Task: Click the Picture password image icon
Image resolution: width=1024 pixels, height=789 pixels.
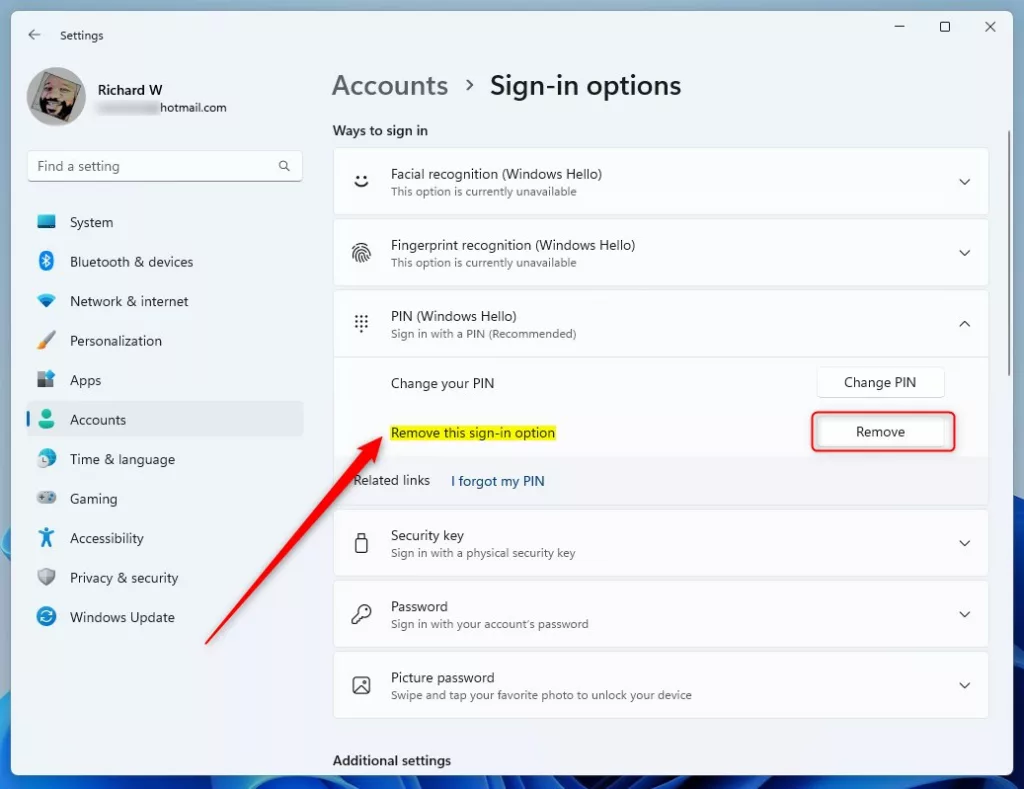Action: pyautogui.click(x=361, y=685)
